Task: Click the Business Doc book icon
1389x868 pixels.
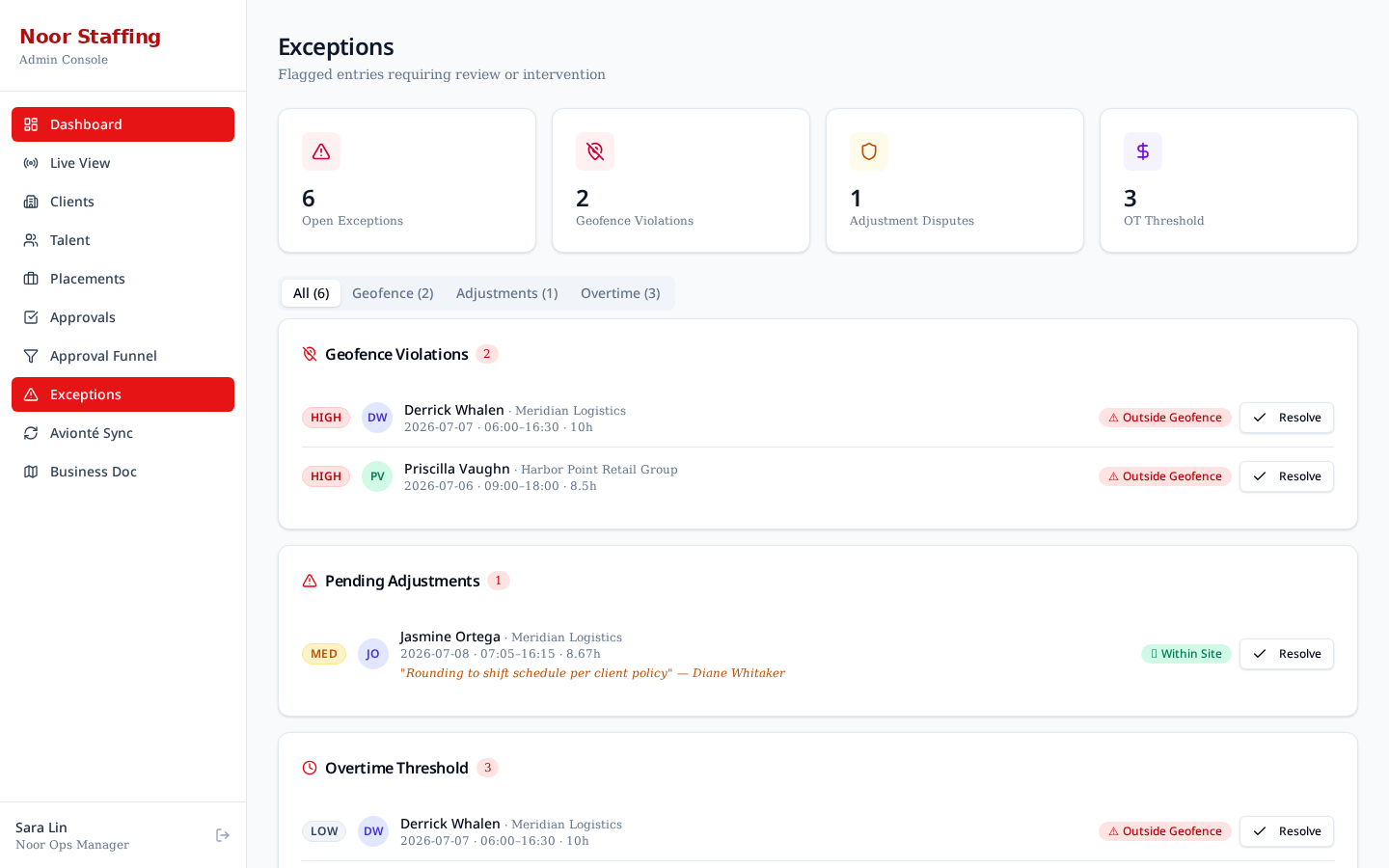Action: (31, 472)
